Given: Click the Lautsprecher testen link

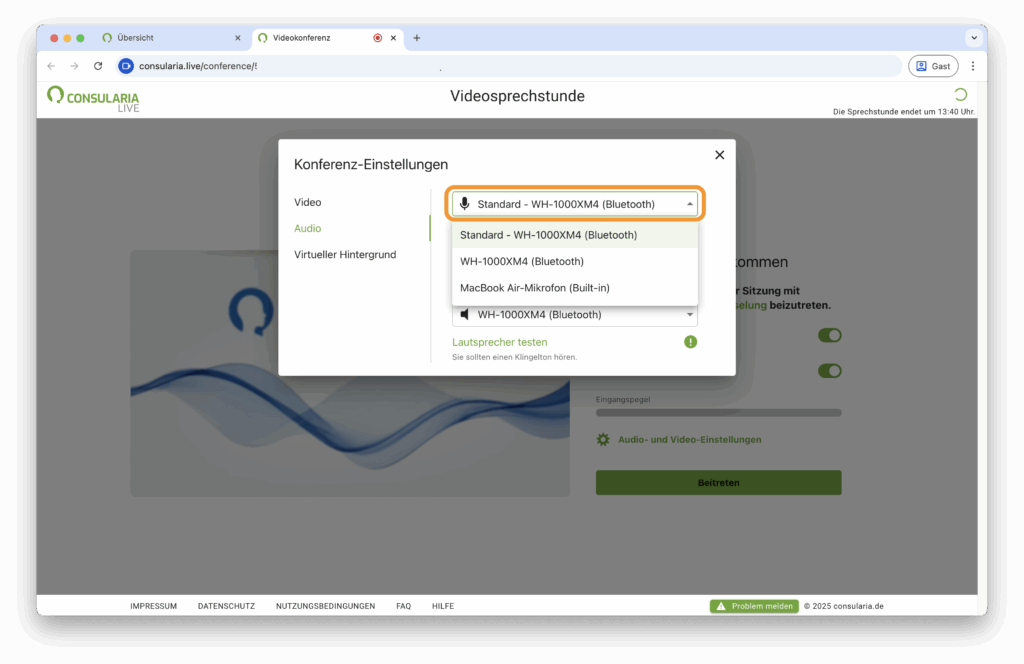Looking at the screenshot, I should point(500,342).
